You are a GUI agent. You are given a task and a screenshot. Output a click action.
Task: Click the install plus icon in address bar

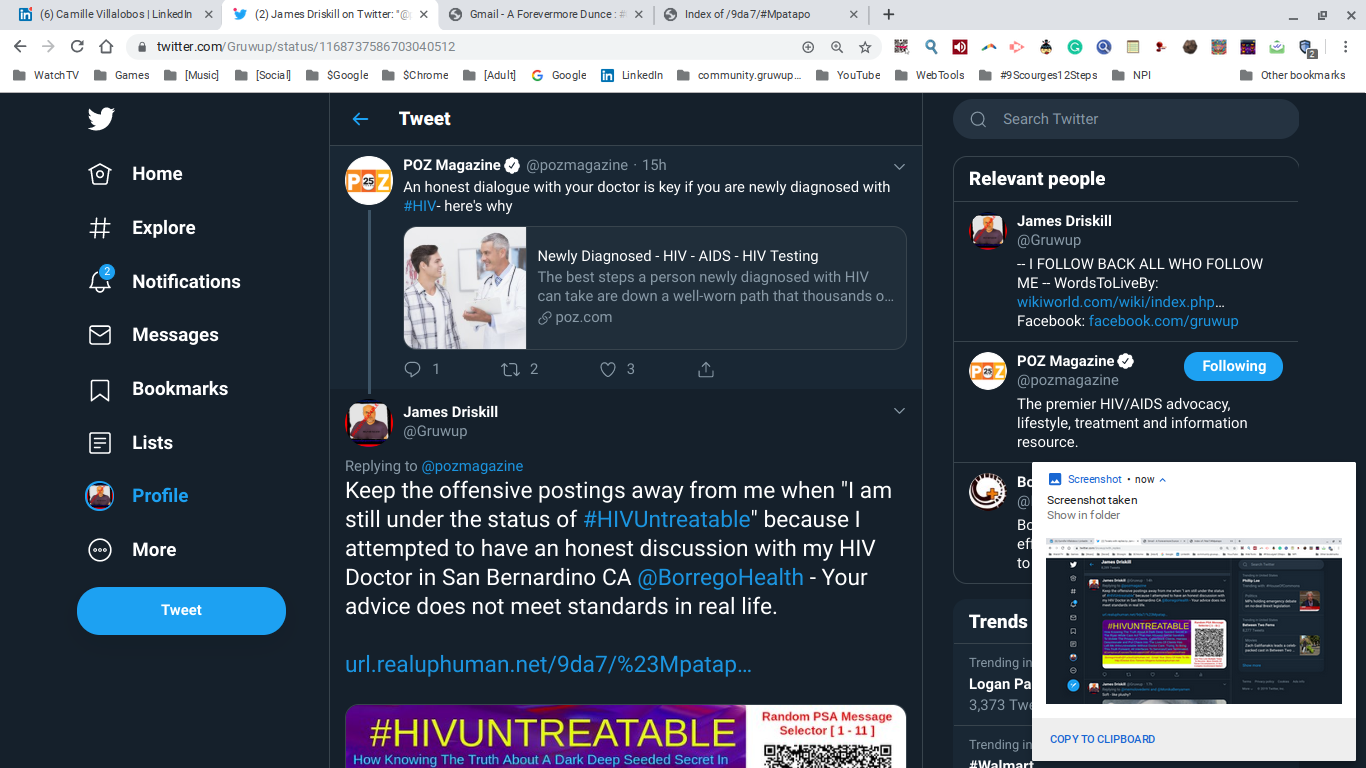[808, 47]
